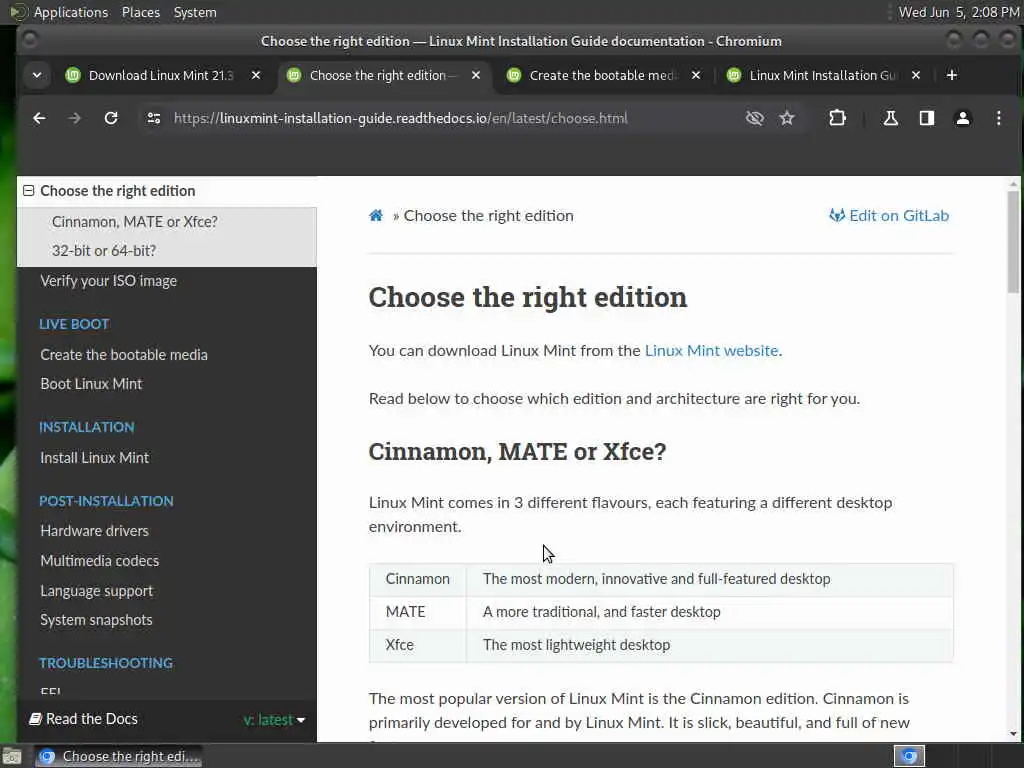The image size is (1024, 768).
Task: Open Chromium three-dot menu
Action: tap(999, 118)
